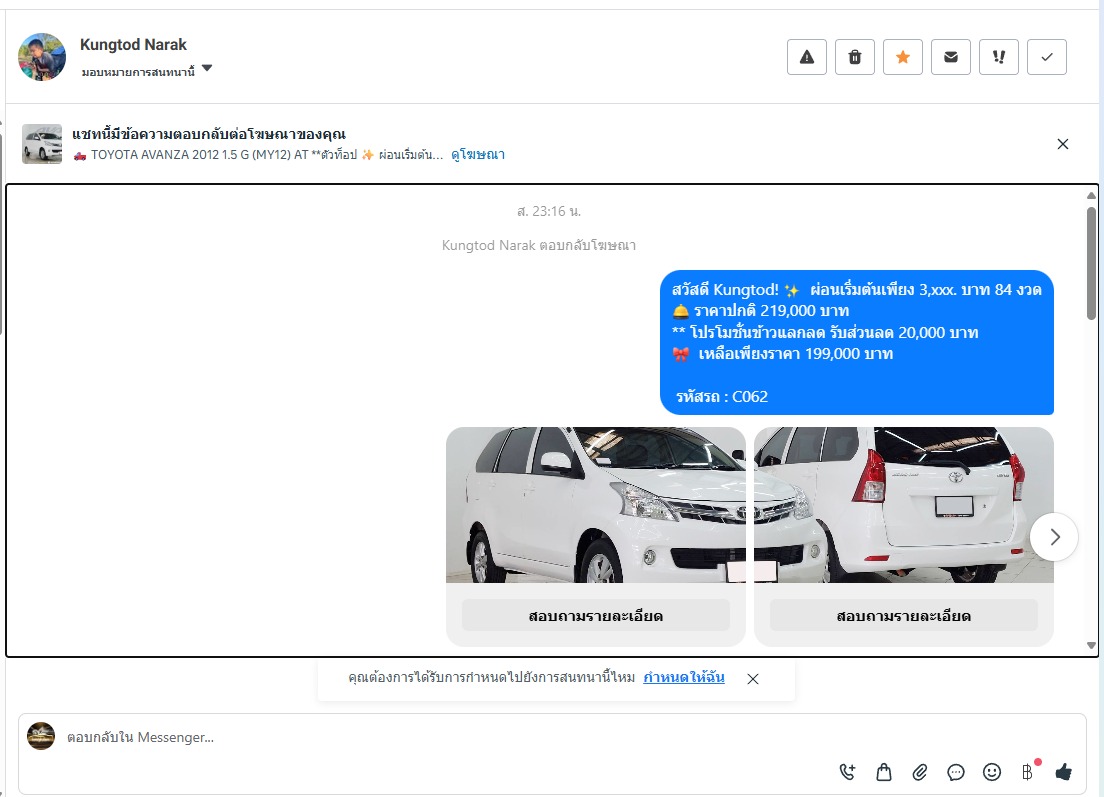Click the double exclamation priority icon
Screen dimensions: 1104x797
(x=999, y=57)
